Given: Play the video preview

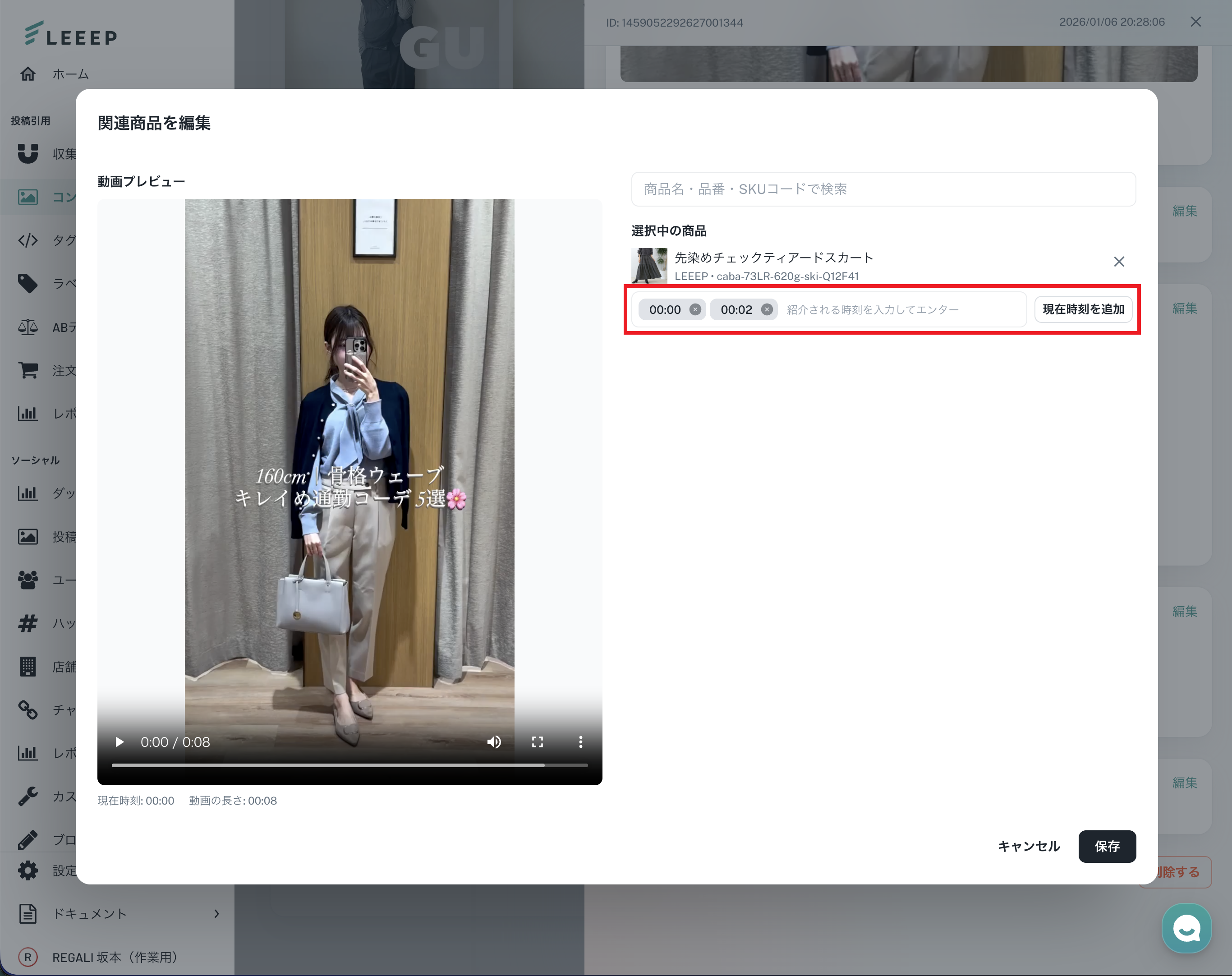Looking at the screenshot, I should [120, 742].
